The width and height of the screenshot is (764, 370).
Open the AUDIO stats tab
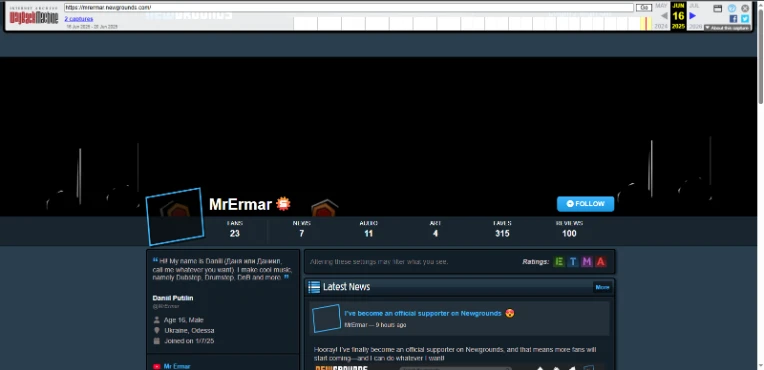point(368,229)
